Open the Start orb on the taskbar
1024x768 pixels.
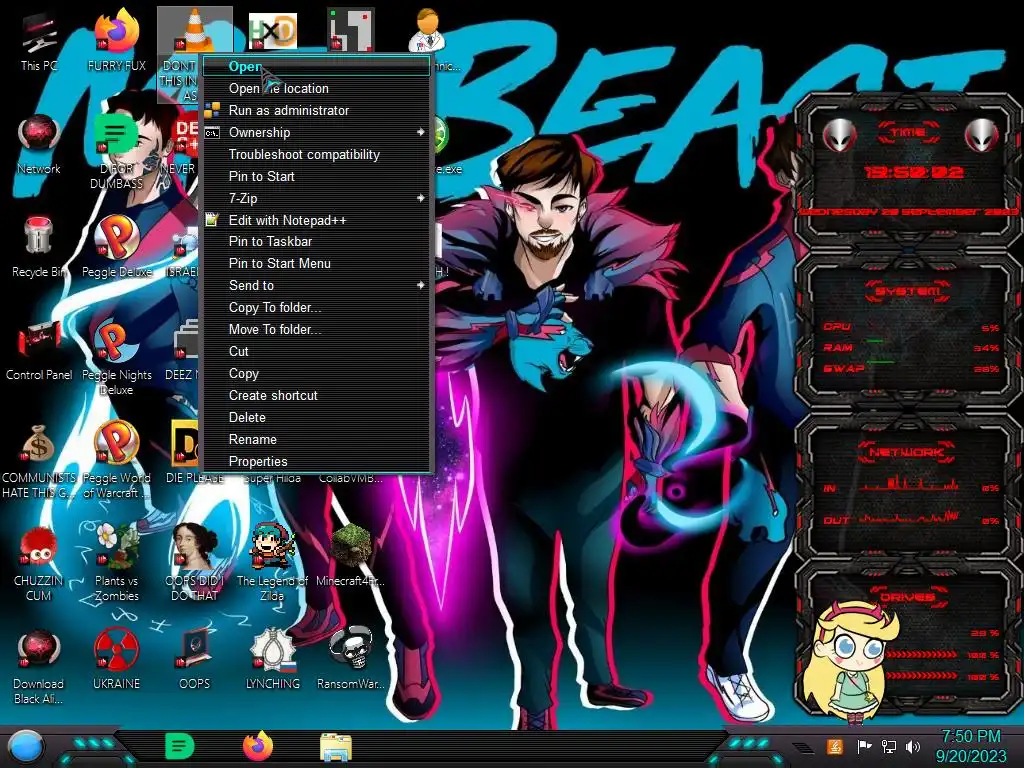click(26, 746)
